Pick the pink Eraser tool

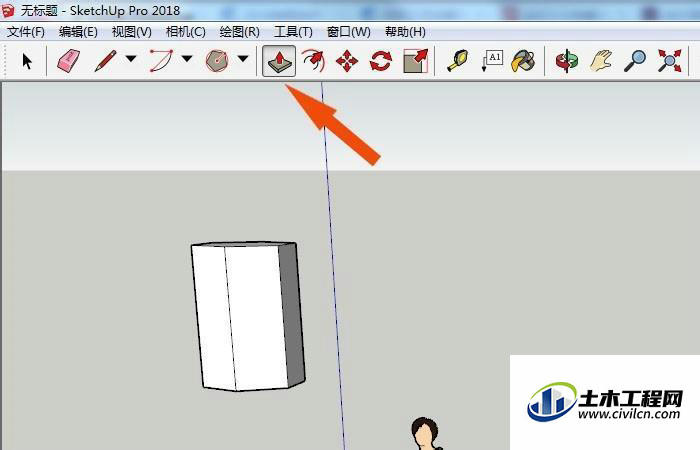point(68,61)
